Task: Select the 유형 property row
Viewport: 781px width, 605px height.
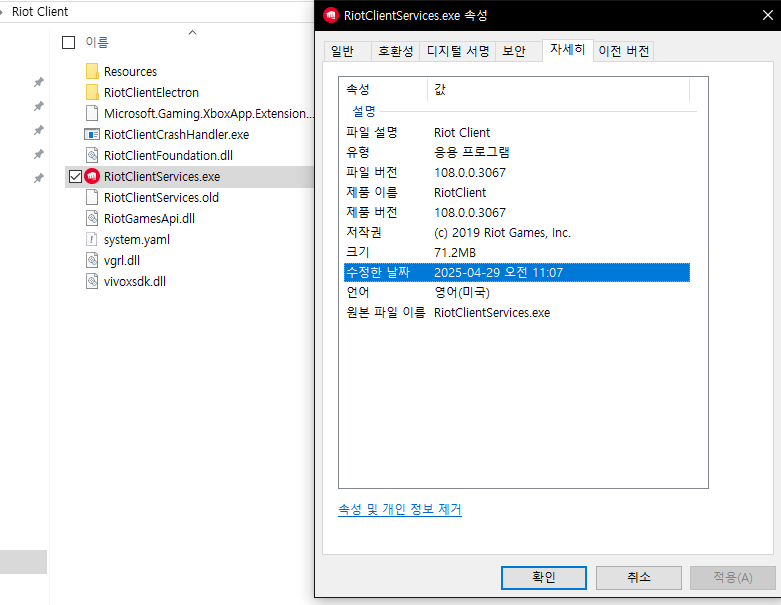Action: [x=517, y=152]
